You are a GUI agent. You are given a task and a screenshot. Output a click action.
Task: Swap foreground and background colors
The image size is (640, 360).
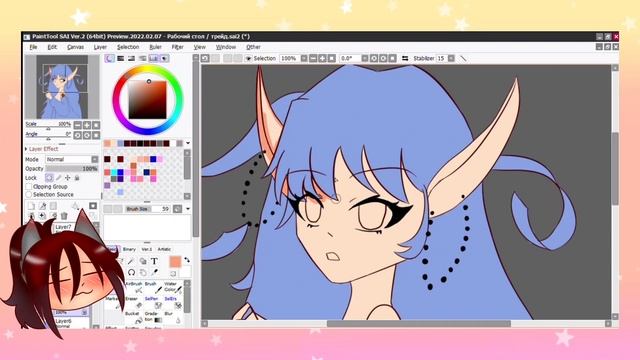[x=187, y=260]
